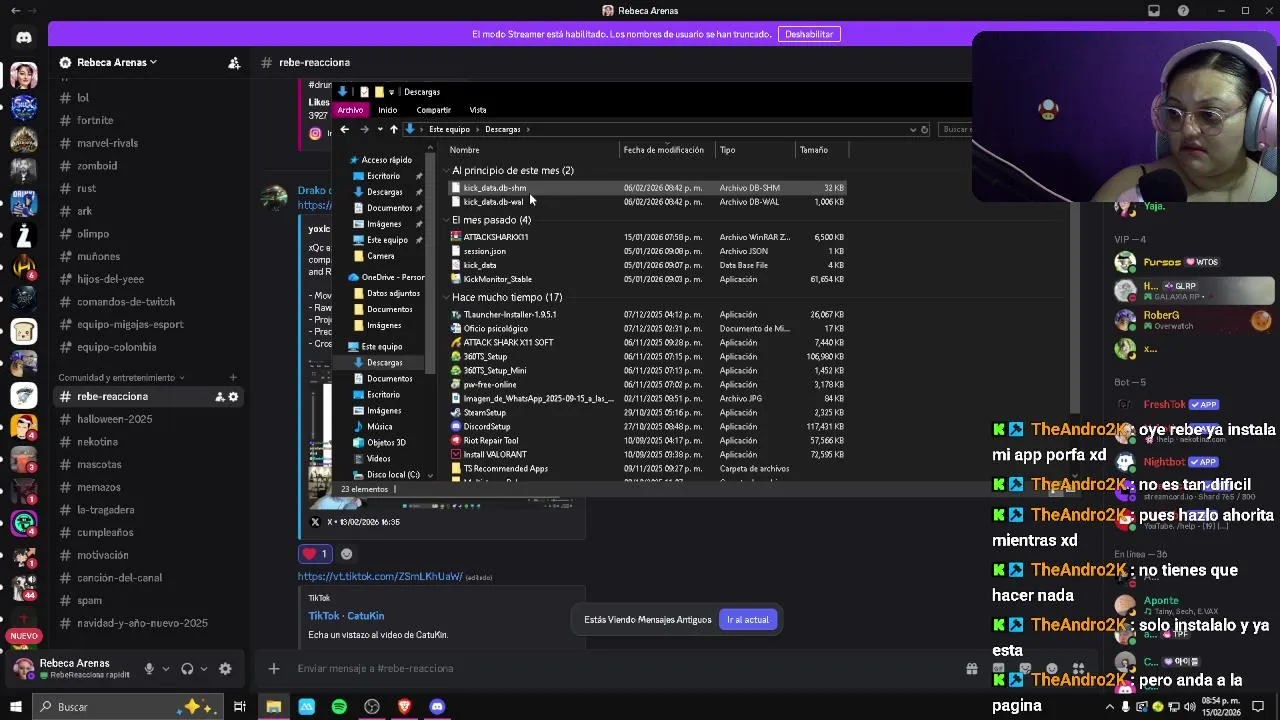
Task: Open Escritorio under Acceso rápido
Action: point(383,176)
